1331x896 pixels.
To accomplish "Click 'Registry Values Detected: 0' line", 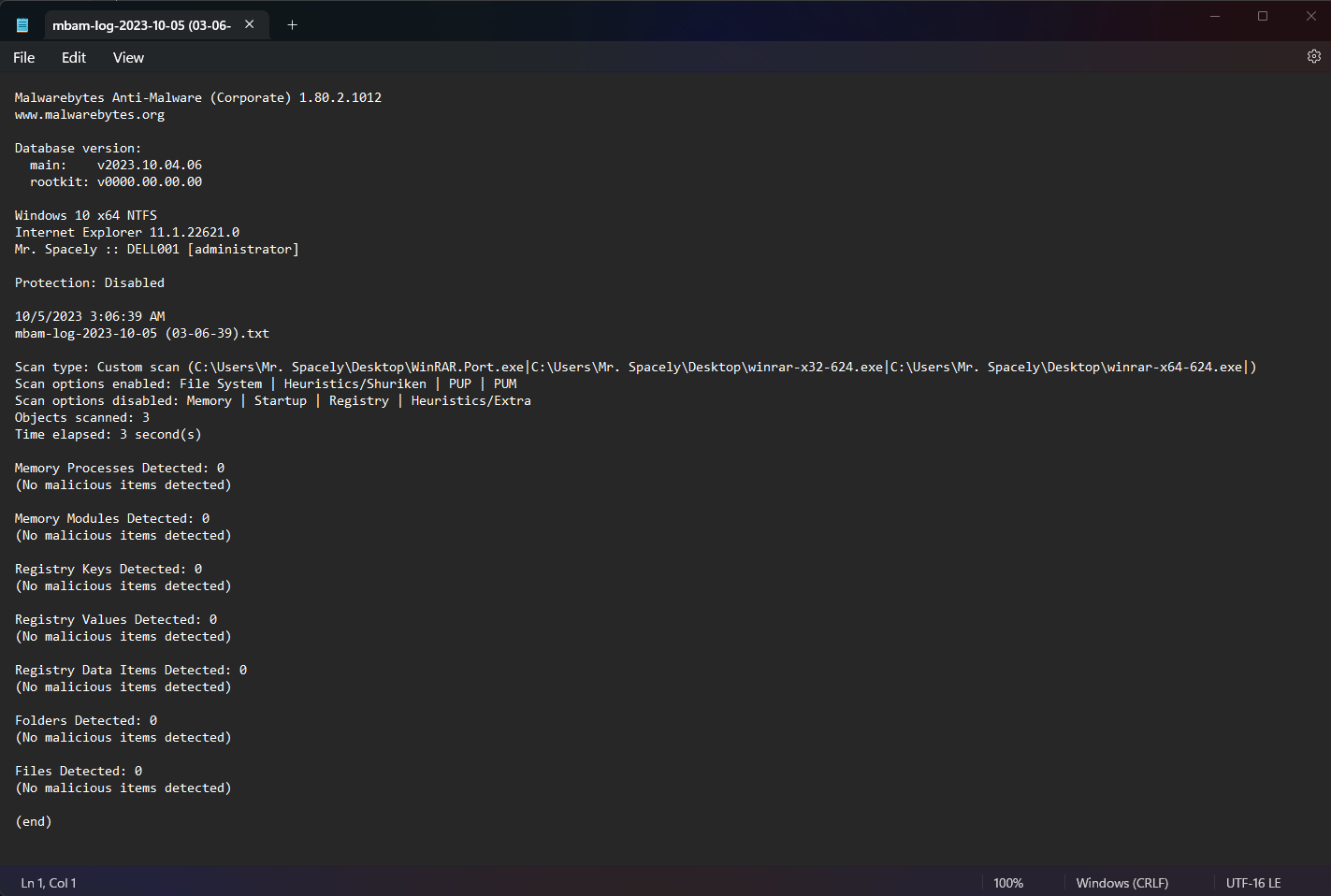I will pyautogui.click(x=116, y=619).
